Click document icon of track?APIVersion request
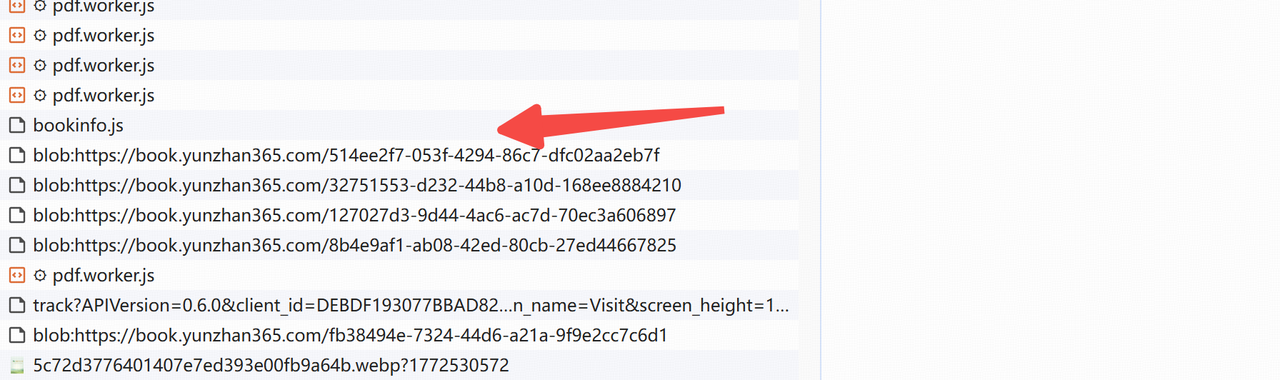1280x380 pixels. pyautogui.click(x=16, y=305)
